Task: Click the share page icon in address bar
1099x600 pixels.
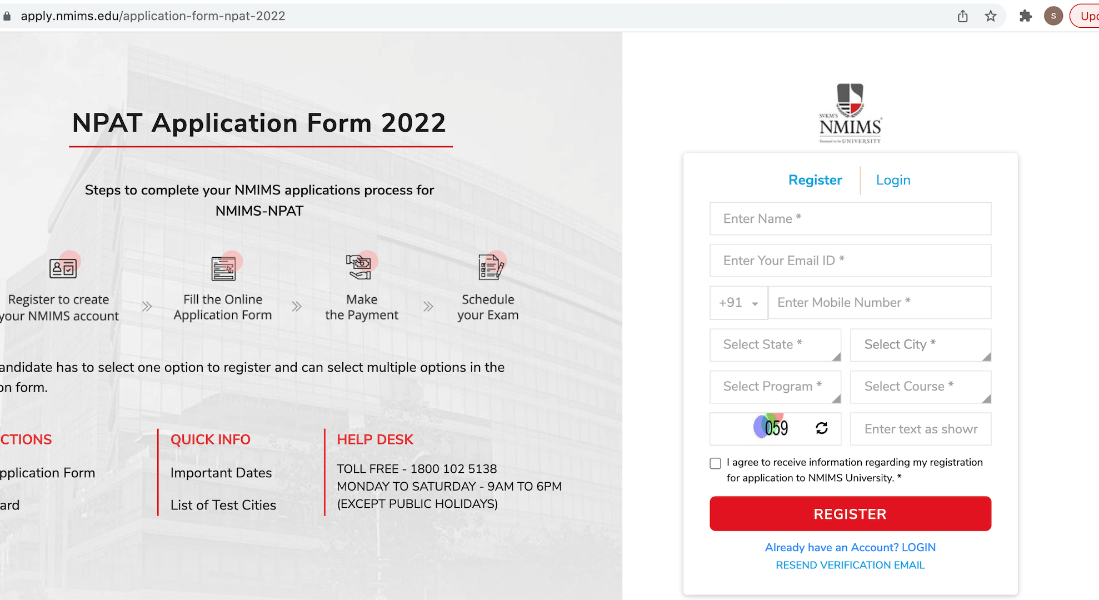Action: pyautogui.click(x=963, y=16)
